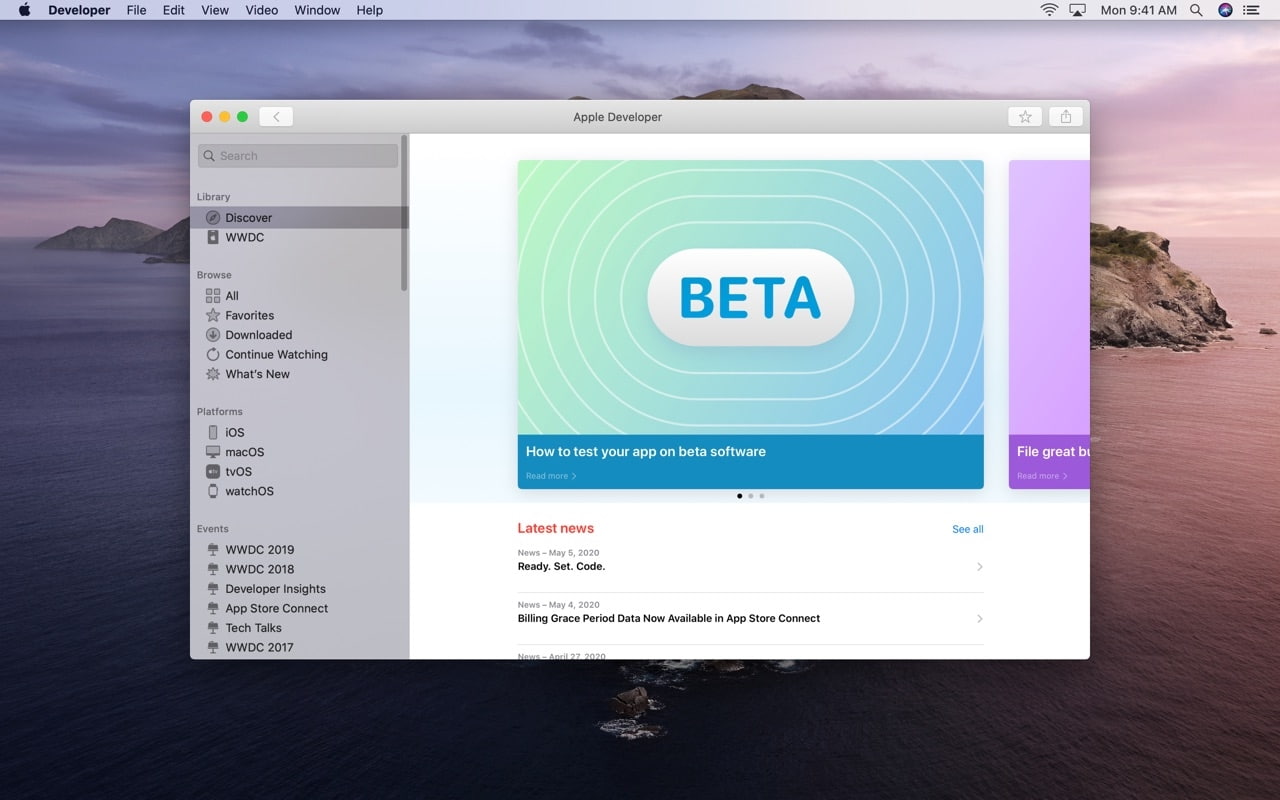Click the sidebar Search field
Screen dimensions: 1280x800
299,156
